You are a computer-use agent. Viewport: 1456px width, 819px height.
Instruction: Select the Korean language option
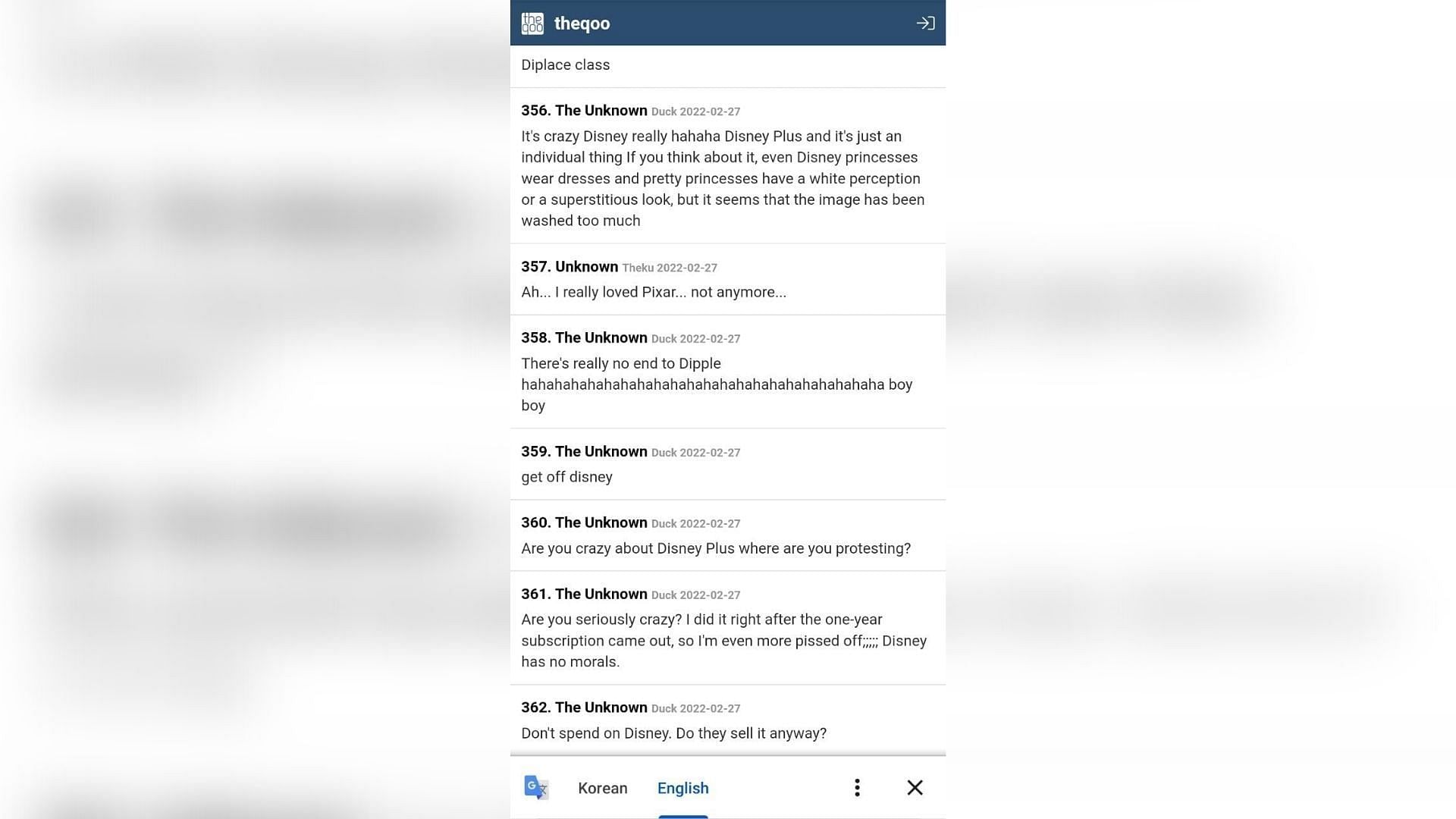pos(602,788)
